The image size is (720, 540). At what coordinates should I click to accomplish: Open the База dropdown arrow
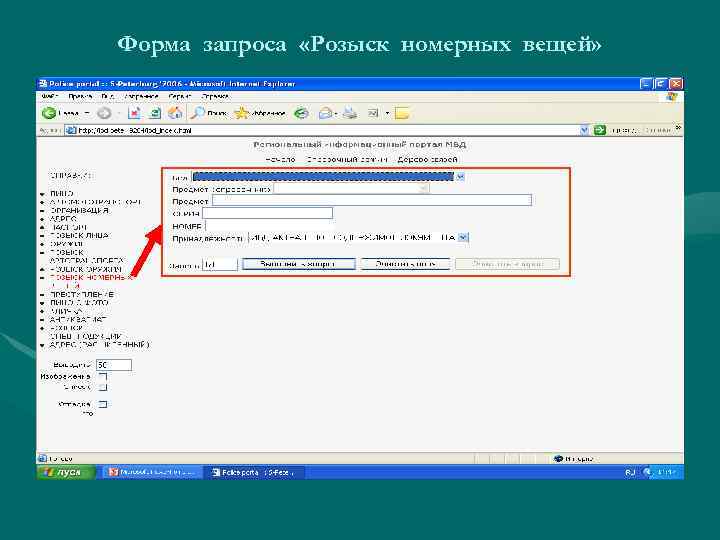460,177
